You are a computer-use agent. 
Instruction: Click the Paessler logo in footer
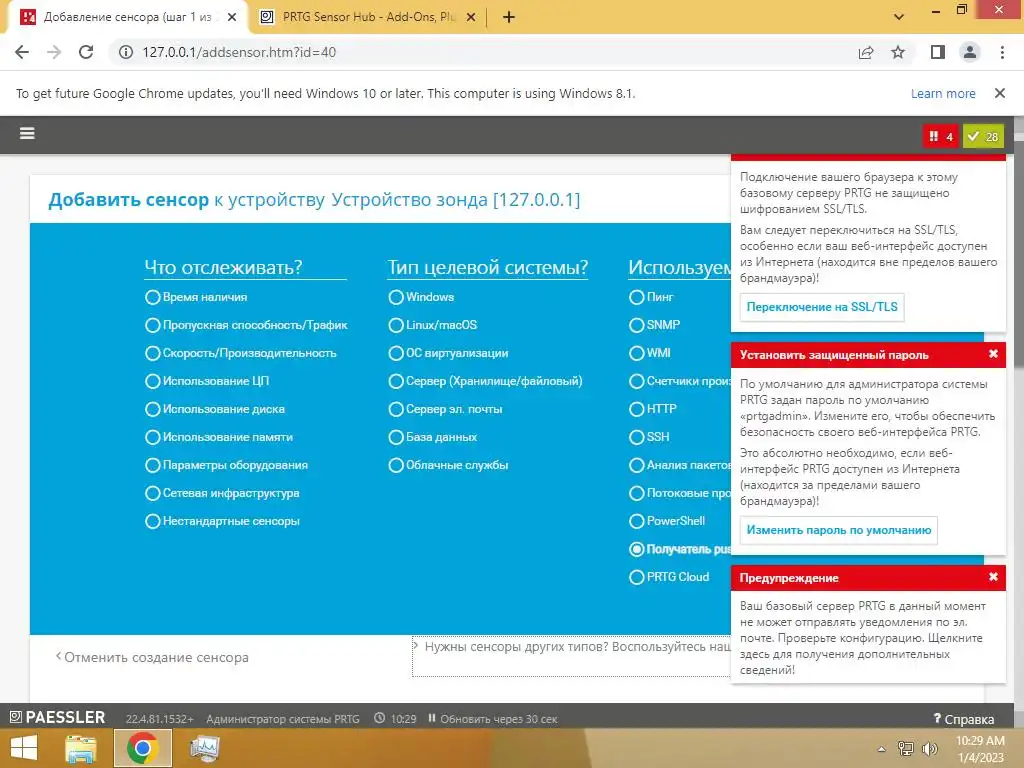click(x=57, y=718)
